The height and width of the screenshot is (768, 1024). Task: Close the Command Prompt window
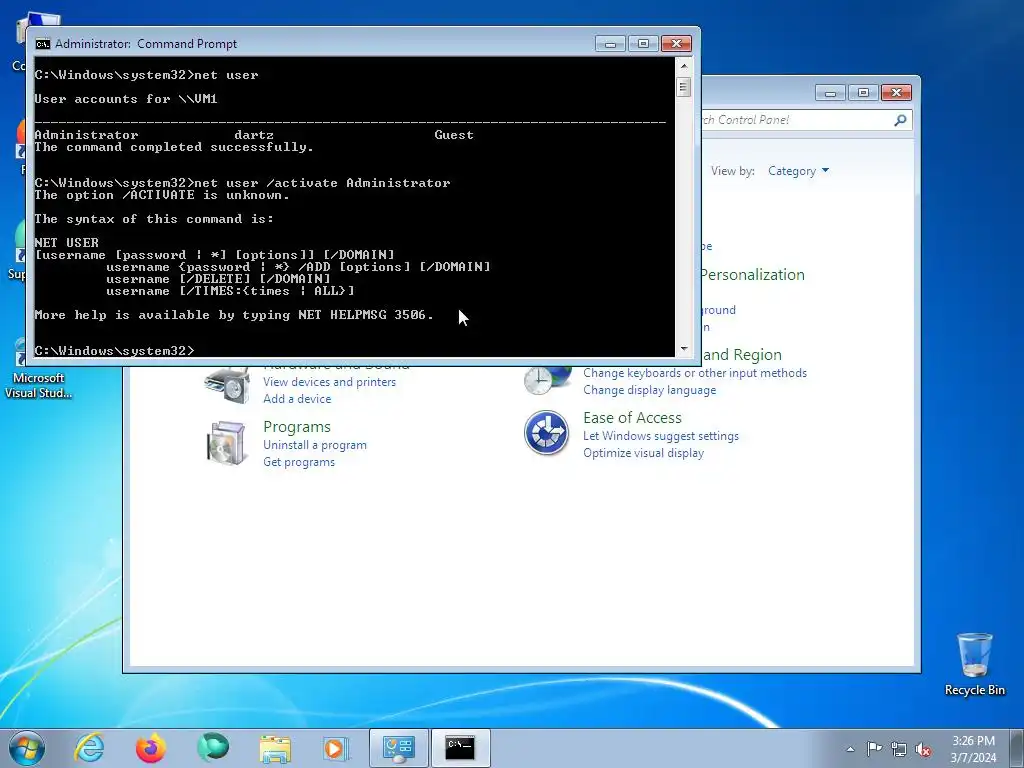pyautogui.click(x=676, y=44)
